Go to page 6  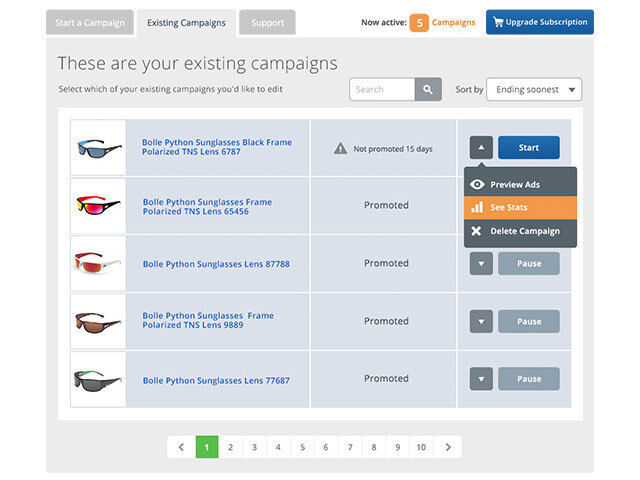(326, 447)
